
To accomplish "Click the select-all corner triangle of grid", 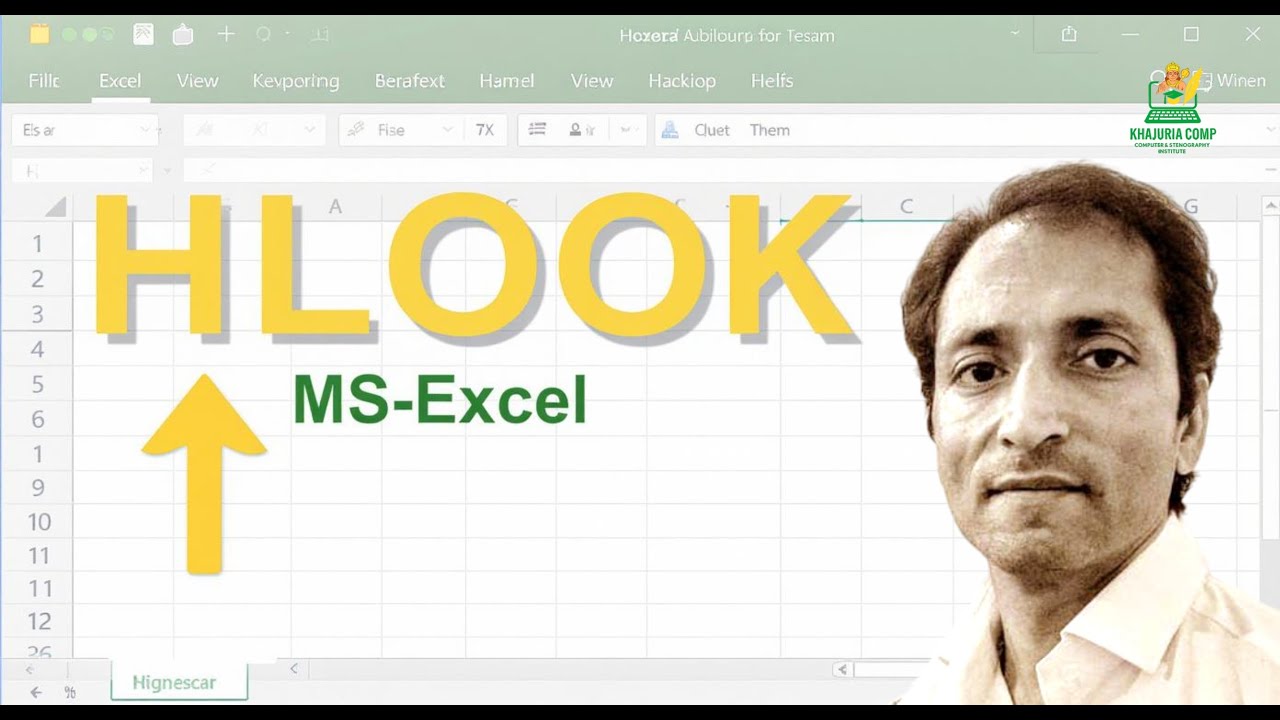I will 55,207.
